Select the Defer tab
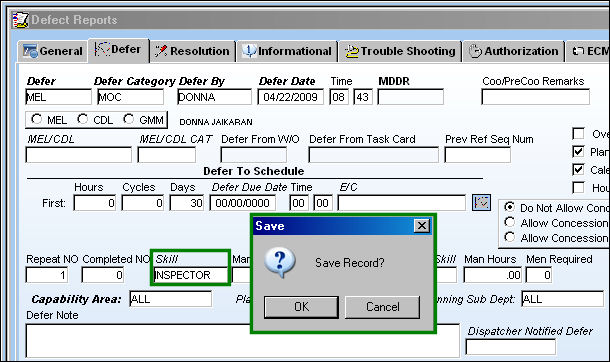The height and width of the screenshot is (362, 610). (118, 50)
